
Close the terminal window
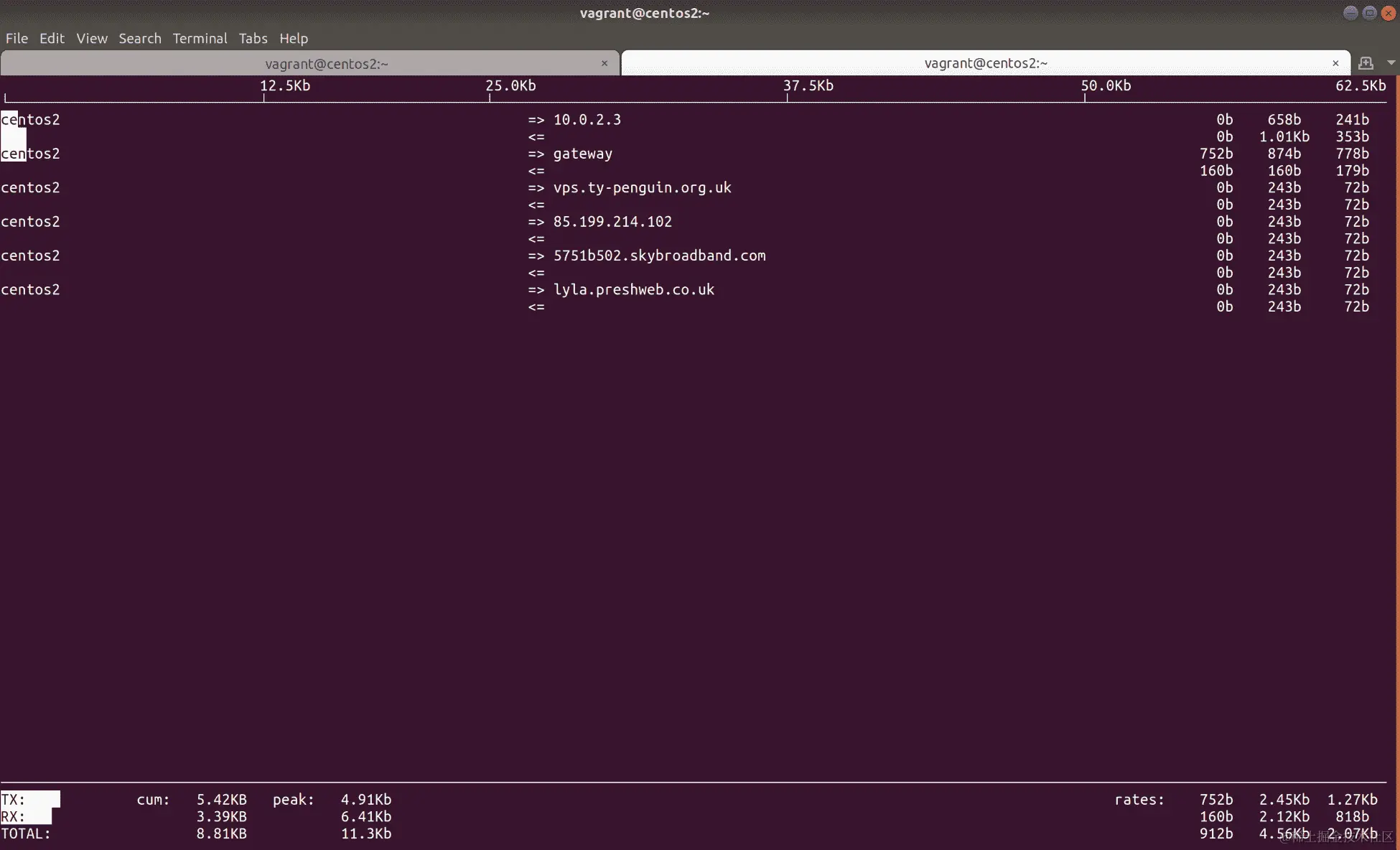(1389, 13)
